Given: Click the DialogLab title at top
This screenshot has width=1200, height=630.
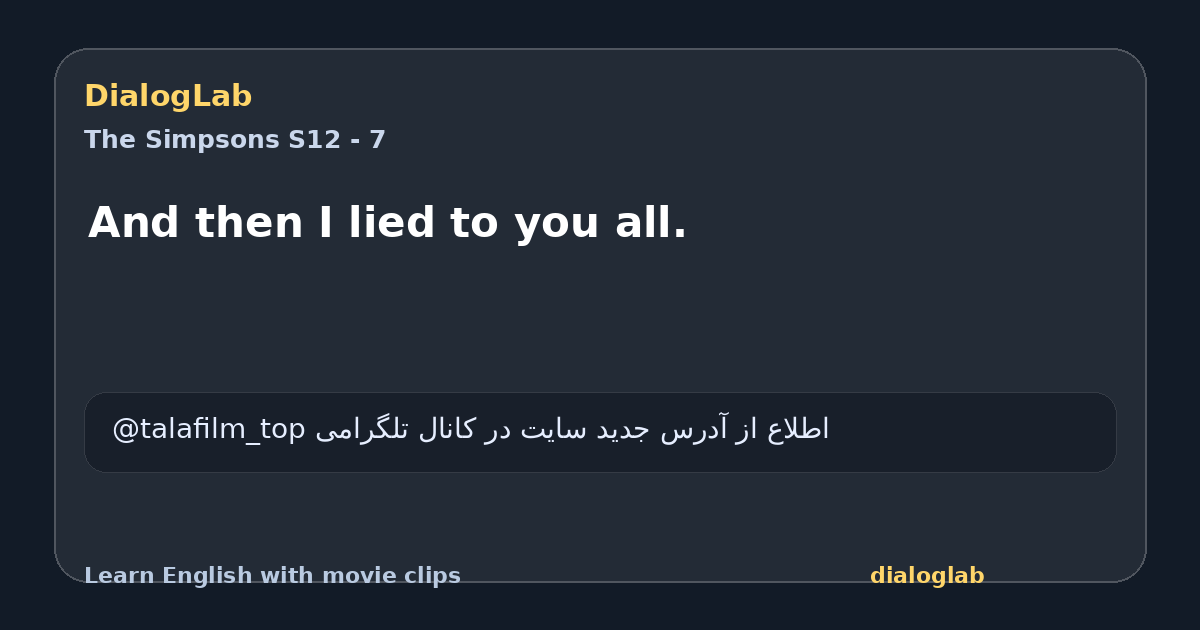Looking at the screenshot, I should [168, 96].
